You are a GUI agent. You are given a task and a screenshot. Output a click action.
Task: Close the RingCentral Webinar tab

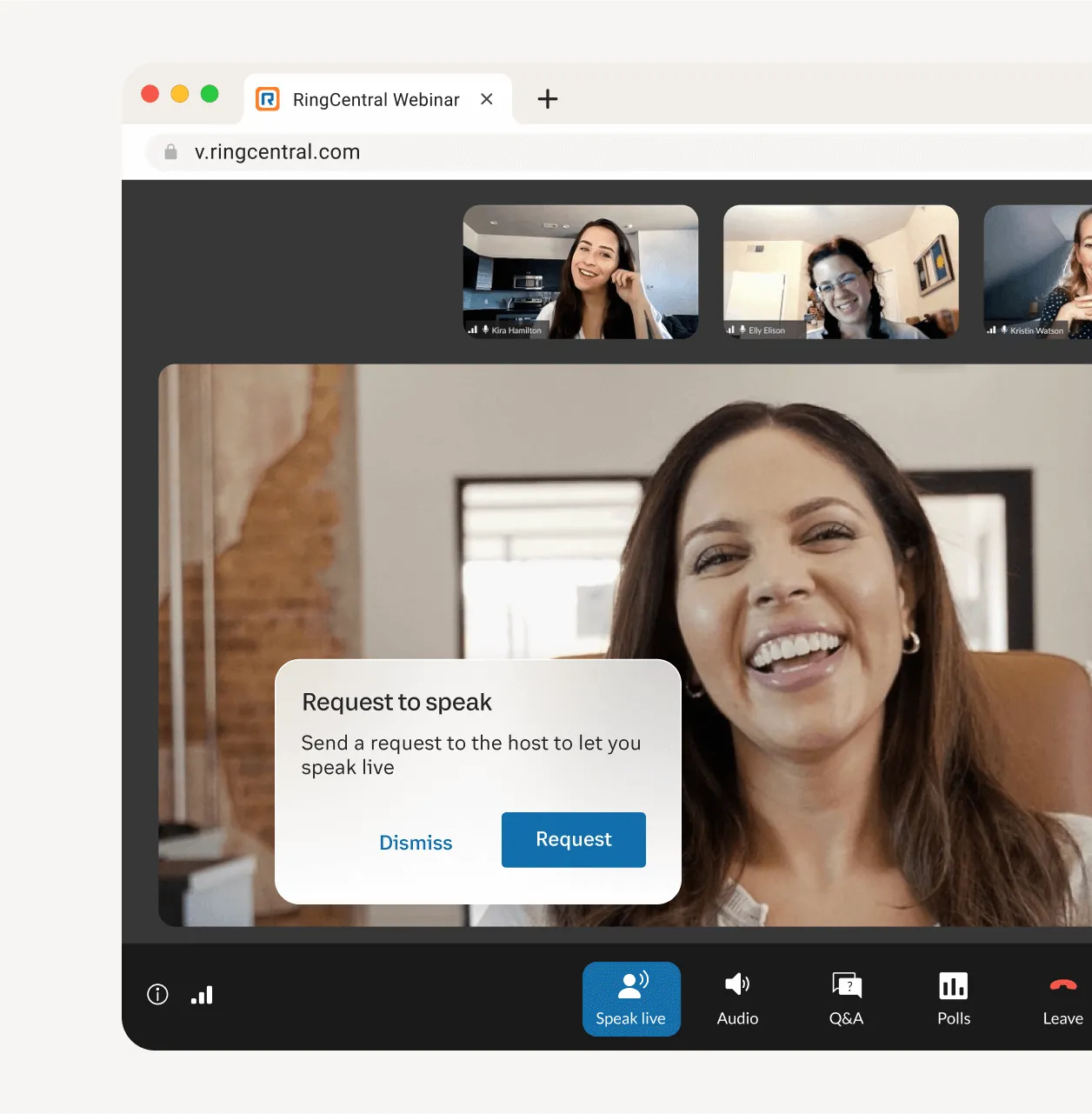(x=487, y=99)
